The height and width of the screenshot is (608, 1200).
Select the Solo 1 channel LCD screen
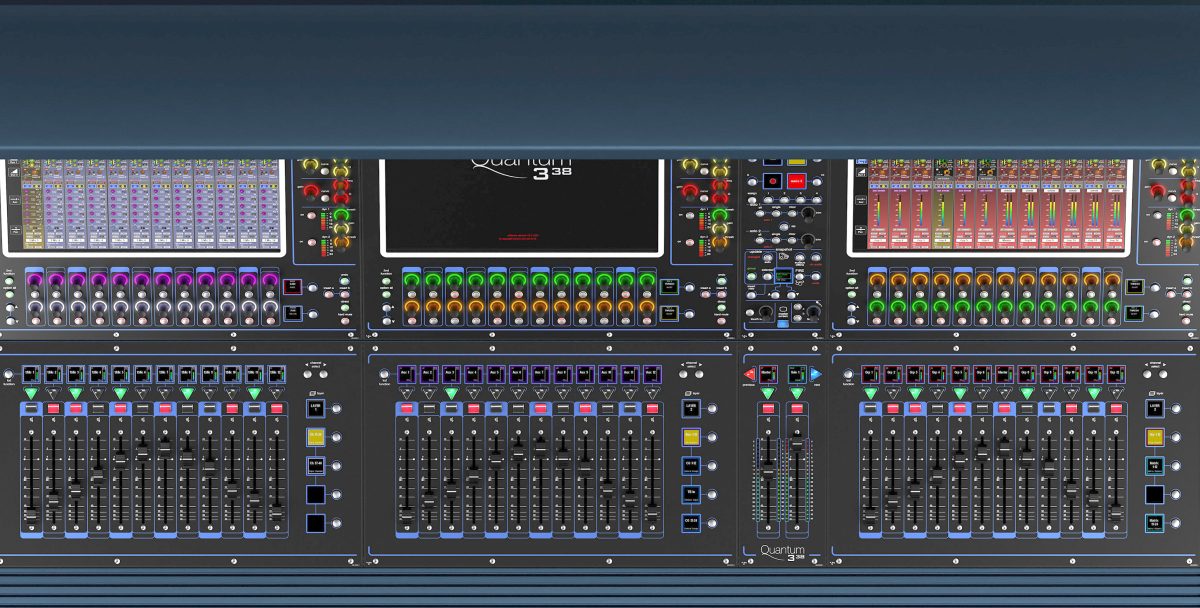click(797, 374)
